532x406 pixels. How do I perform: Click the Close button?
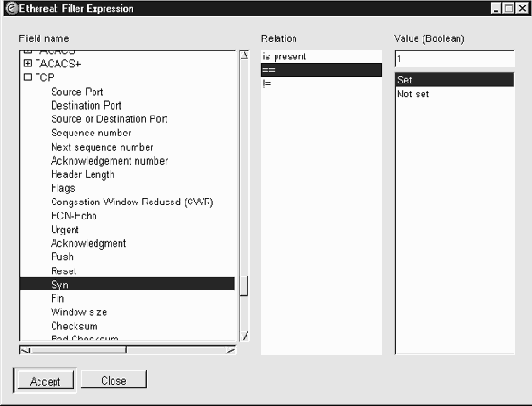click(114, 380)
